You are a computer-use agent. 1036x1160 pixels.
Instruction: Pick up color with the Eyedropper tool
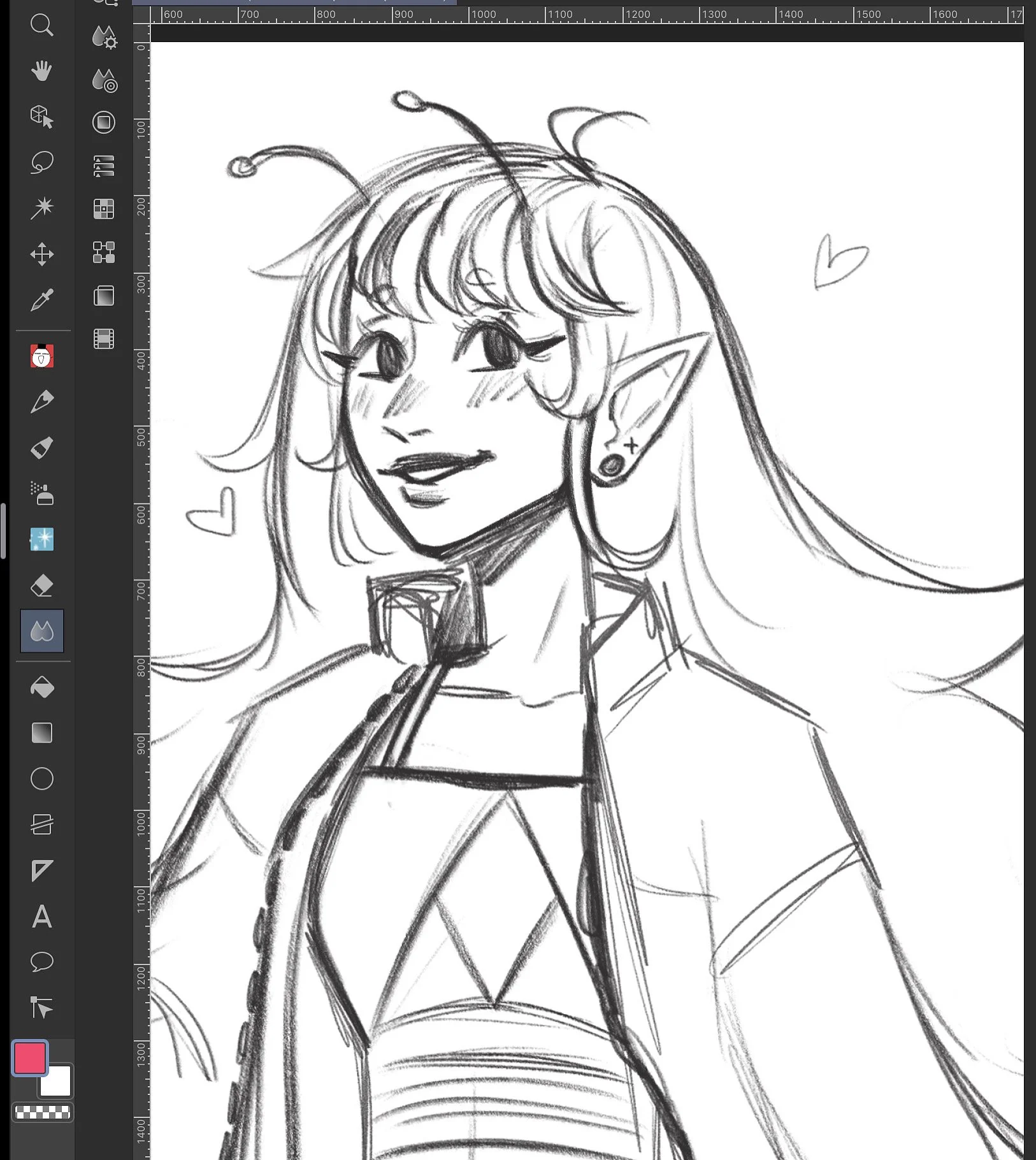tap(42, 300)
